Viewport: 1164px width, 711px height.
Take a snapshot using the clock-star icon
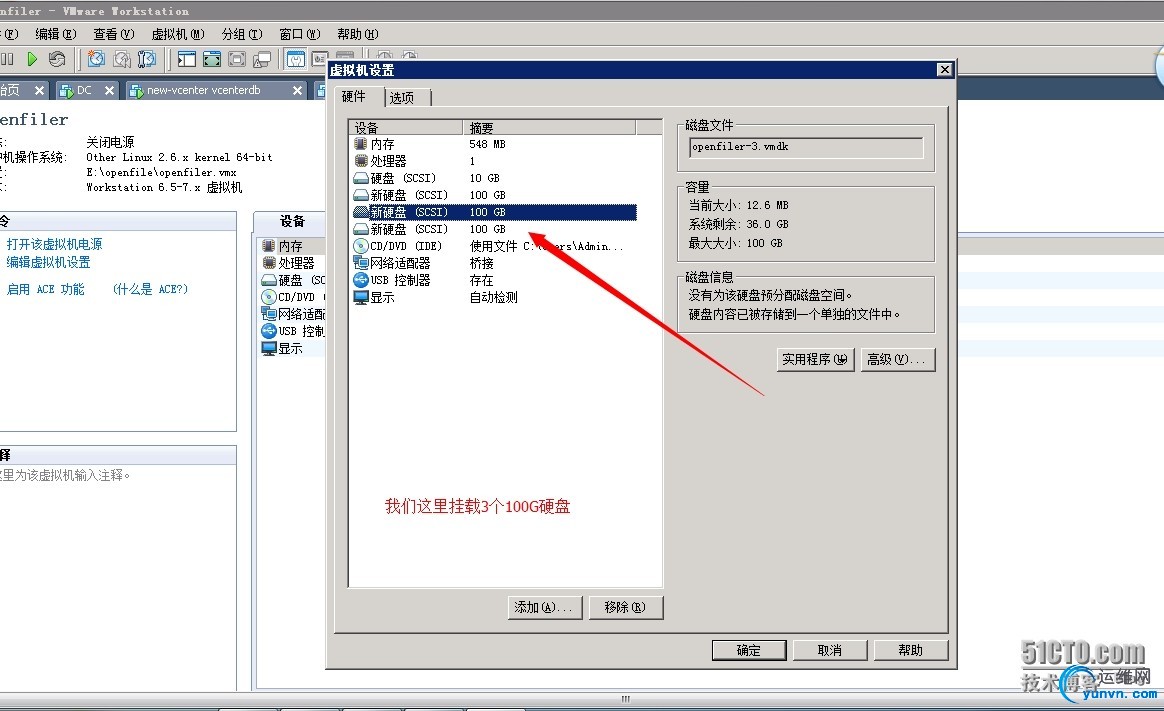pos(96,59)
